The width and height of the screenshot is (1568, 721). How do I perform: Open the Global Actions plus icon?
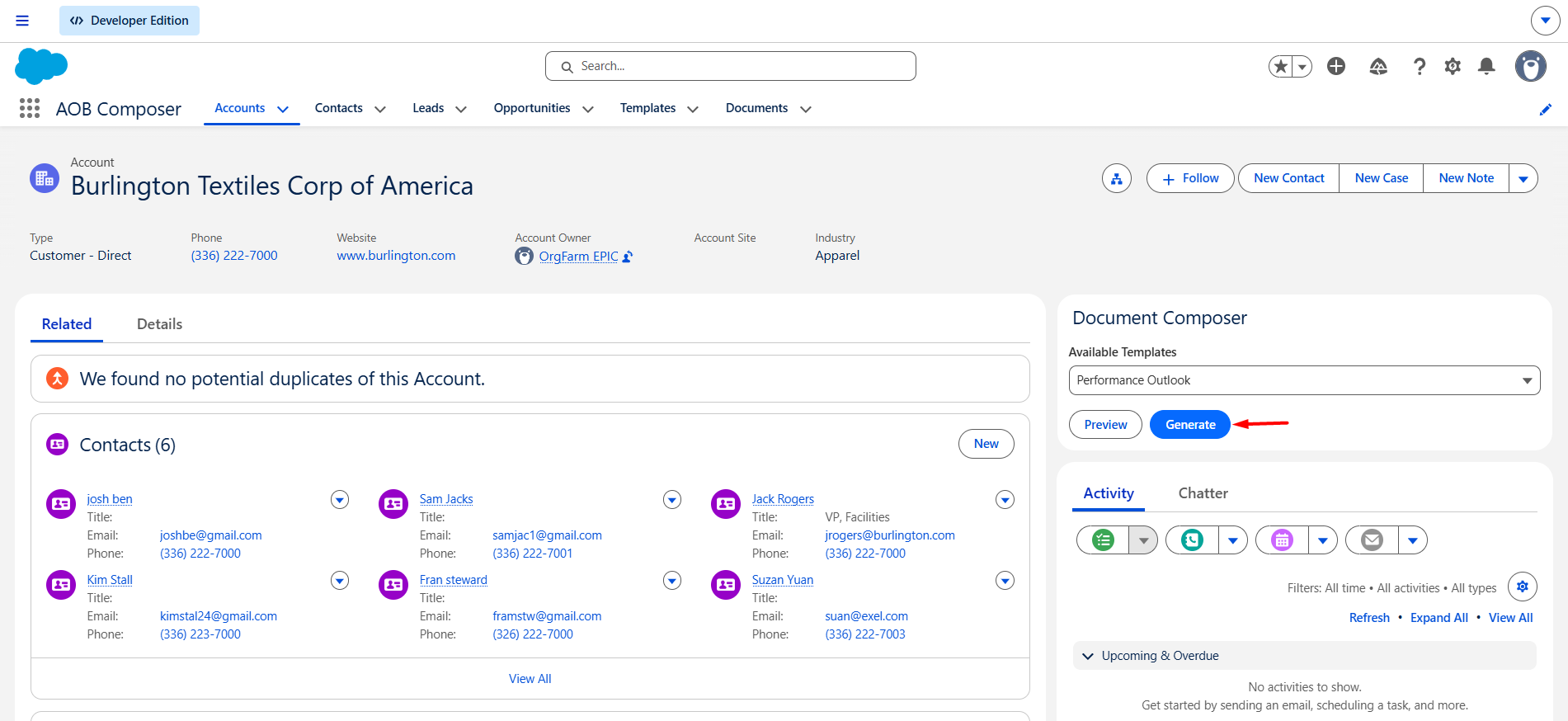(1336, 66)
